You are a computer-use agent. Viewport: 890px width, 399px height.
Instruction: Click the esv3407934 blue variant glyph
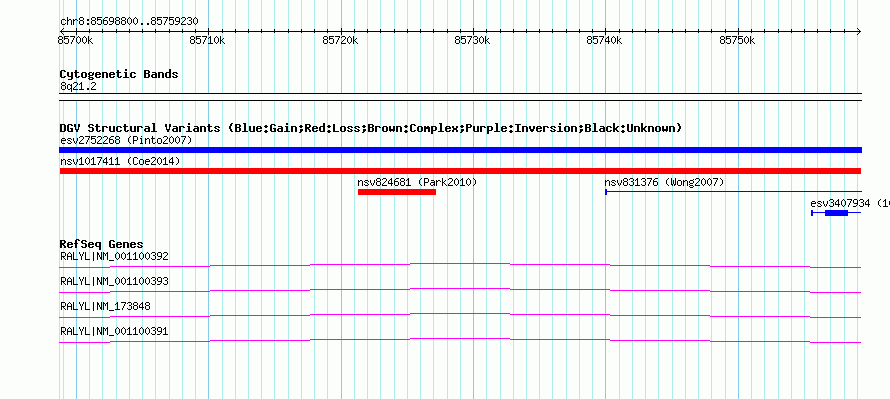point(836,213)
